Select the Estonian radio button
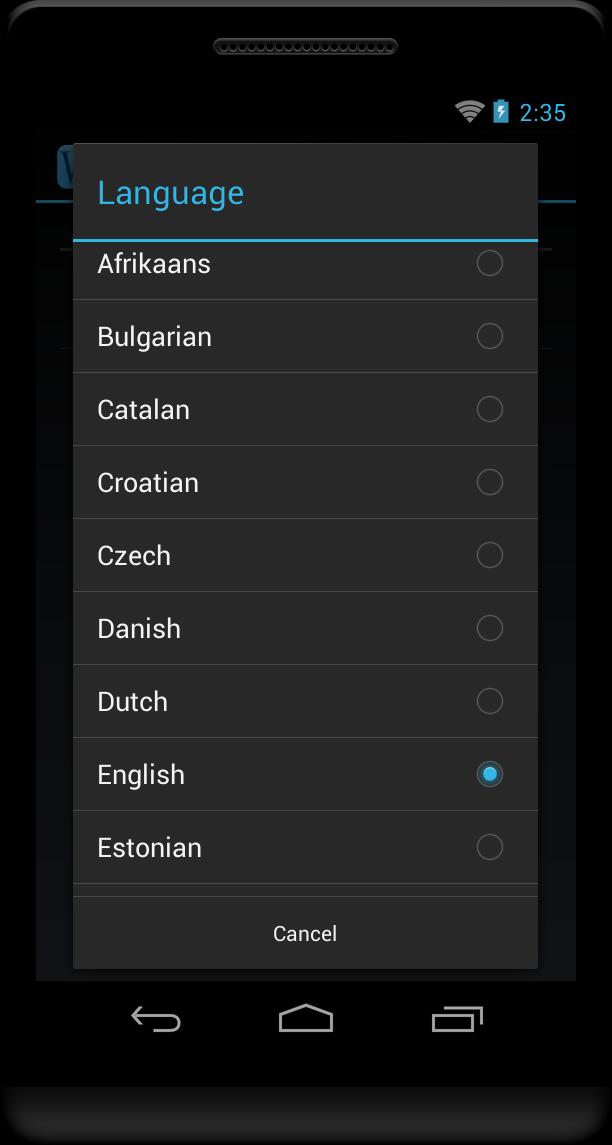 [x=490, y=847]
